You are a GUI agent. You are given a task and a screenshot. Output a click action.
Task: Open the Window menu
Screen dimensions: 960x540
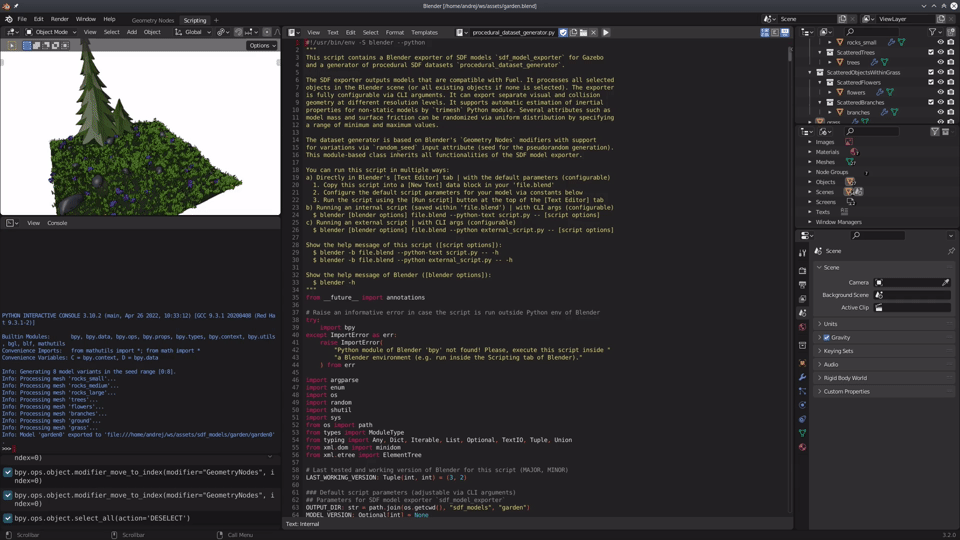point(86,19)
